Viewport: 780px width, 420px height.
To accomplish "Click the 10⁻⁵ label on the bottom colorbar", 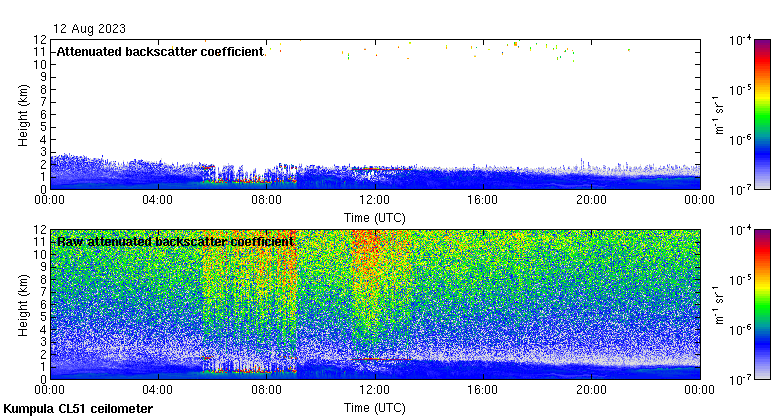I will pyautogui.click(x=740, y=280).
